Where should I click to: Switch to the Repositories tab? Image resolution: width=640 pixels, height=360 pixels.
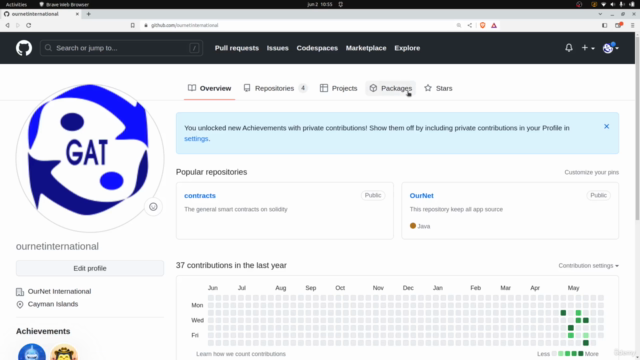[x=275, y=88]
